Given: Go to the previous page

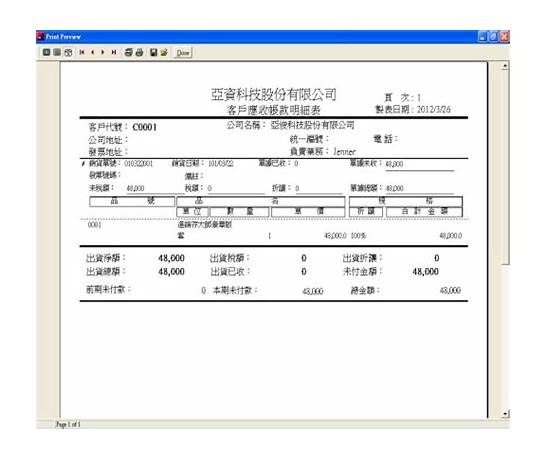Looking at the screenshot, I should [x=93, y=52].
